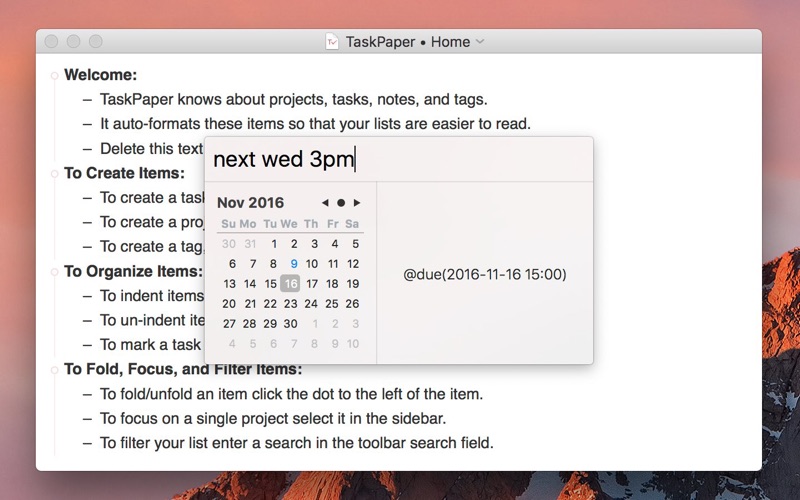Select November 14 in the calendar
The width and height of the screenshot is (800, 500).
[250, 284]
